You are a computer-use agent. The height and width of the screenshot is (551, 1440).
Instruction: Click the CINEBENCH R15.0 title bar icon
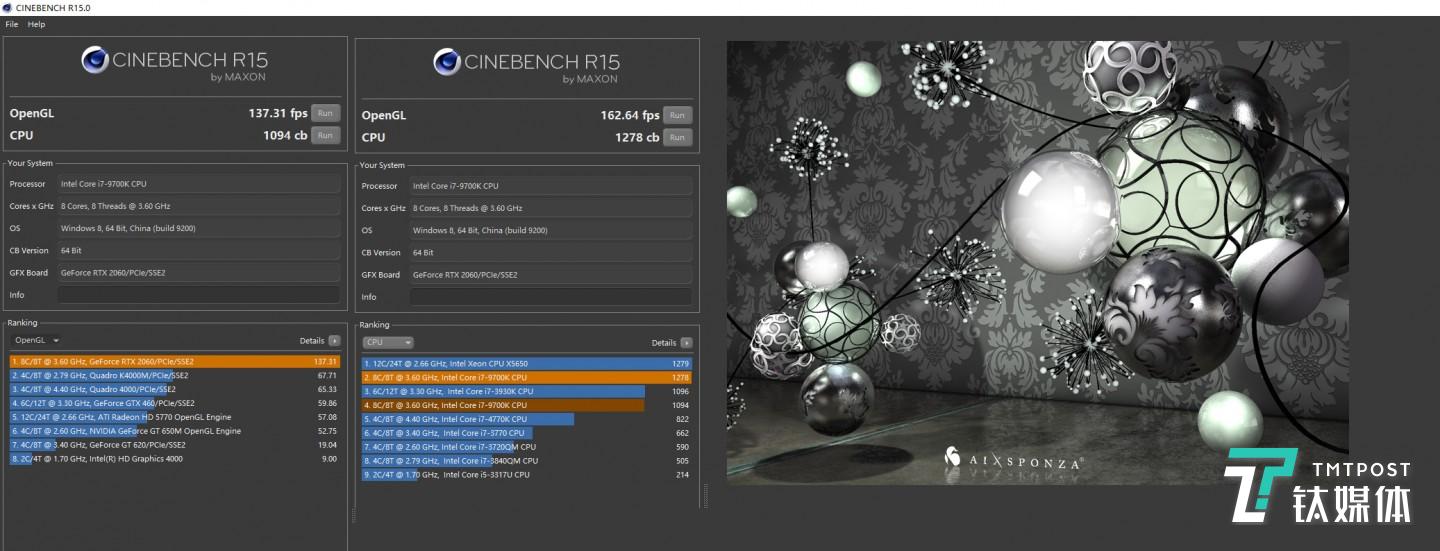tap(7, 7)
